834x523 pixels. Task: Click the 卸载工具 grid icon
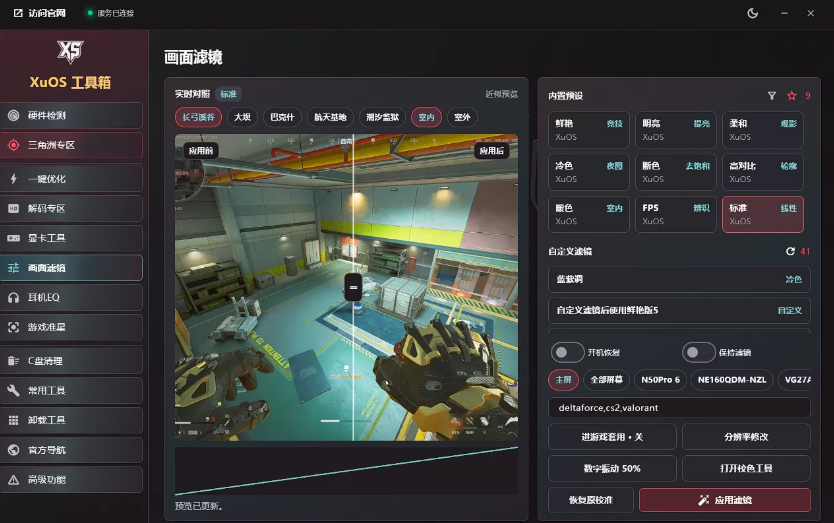click(x=14, y=420)
